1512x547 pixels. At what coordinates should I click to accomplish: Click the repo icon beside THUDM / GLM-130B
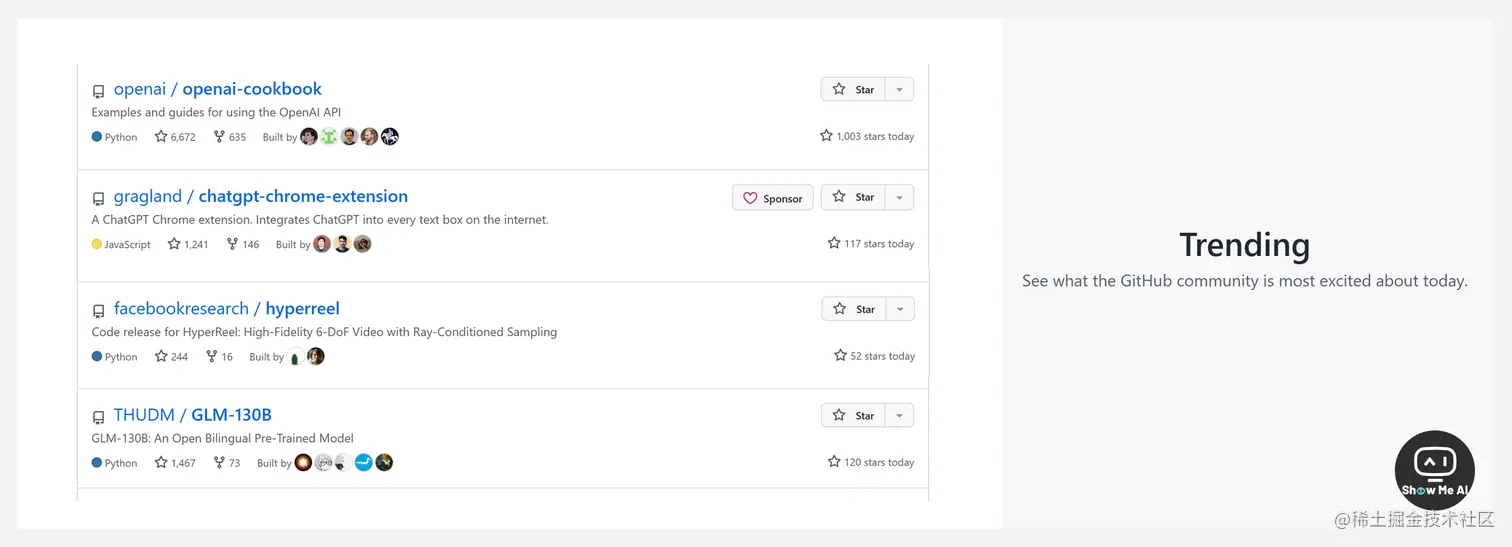click(98, 417)
